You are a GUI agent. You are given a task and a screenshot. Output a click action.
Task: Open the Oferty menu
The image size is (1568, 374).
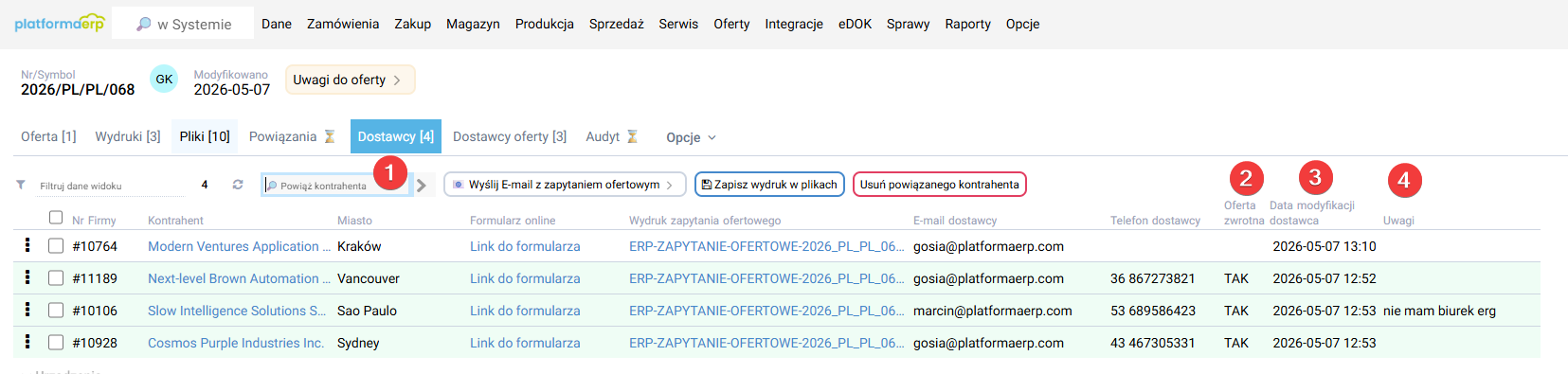pos(731,24)
